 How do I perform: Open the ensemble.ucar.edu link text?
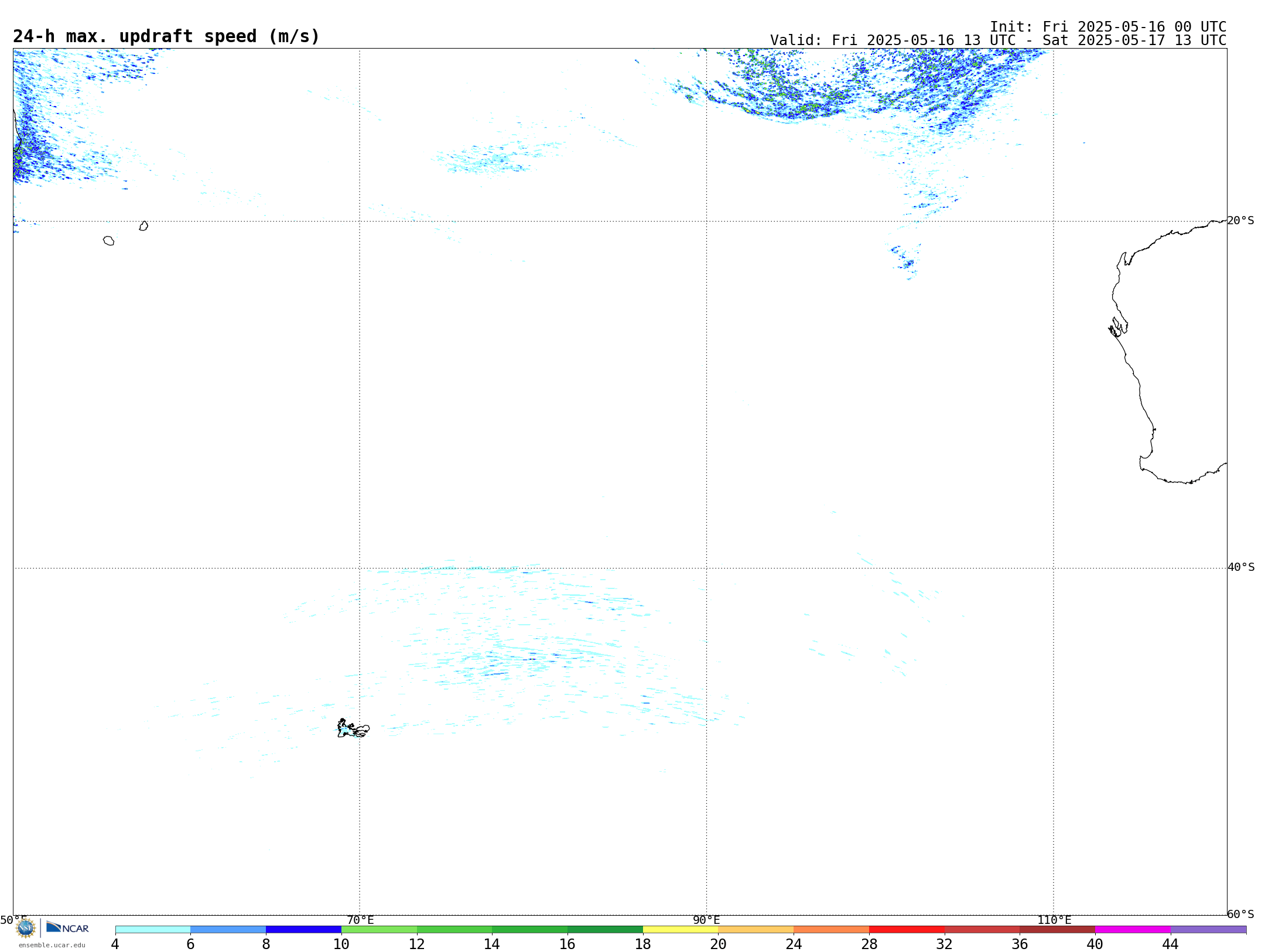[52, 945]
